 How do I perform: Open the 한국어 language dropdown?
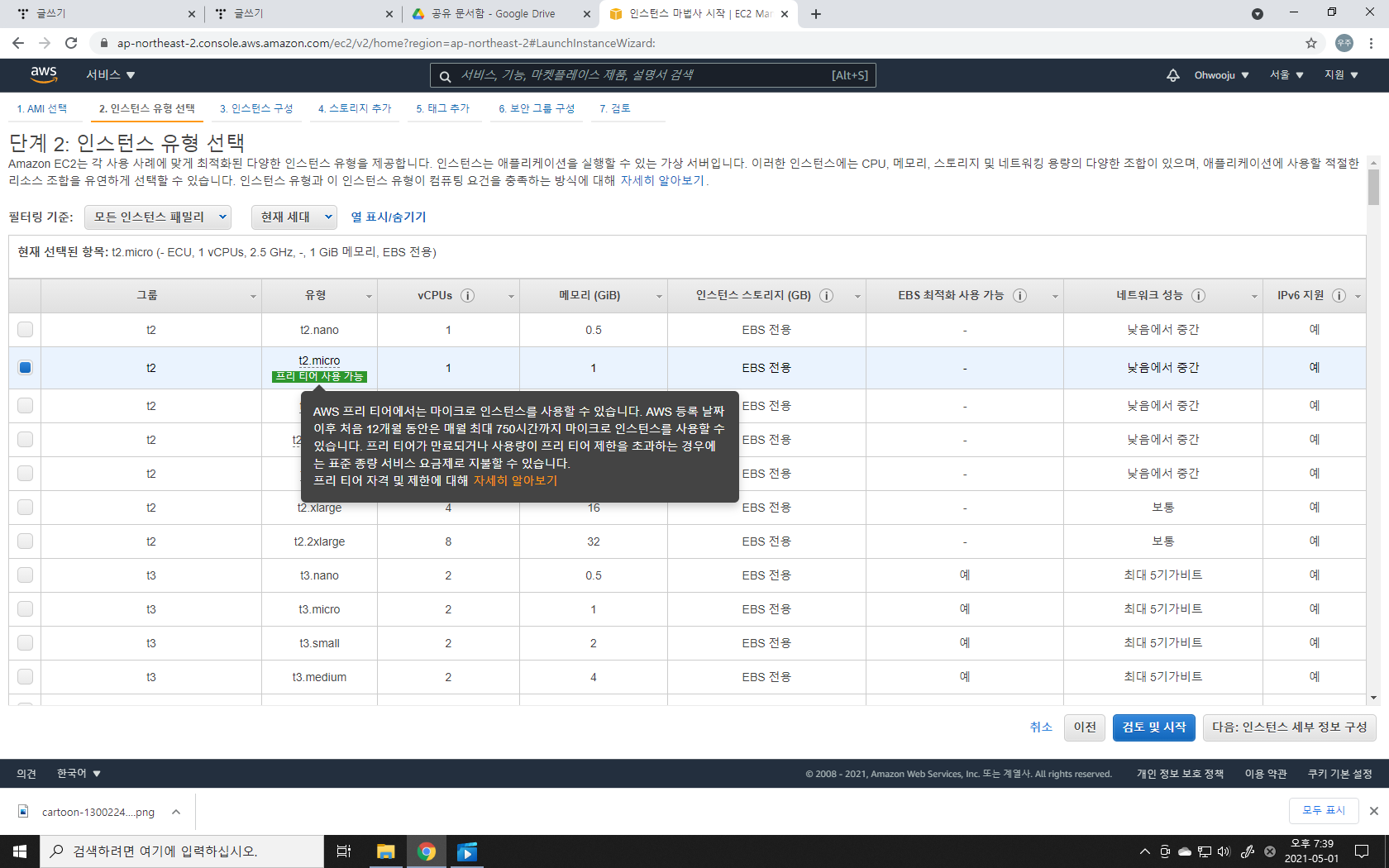[79, 774]
